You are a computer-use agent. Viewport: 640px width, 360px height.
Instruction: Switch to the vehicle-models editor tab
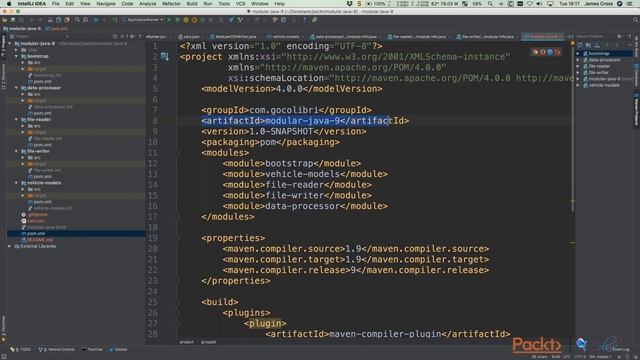tap(285, 36)
